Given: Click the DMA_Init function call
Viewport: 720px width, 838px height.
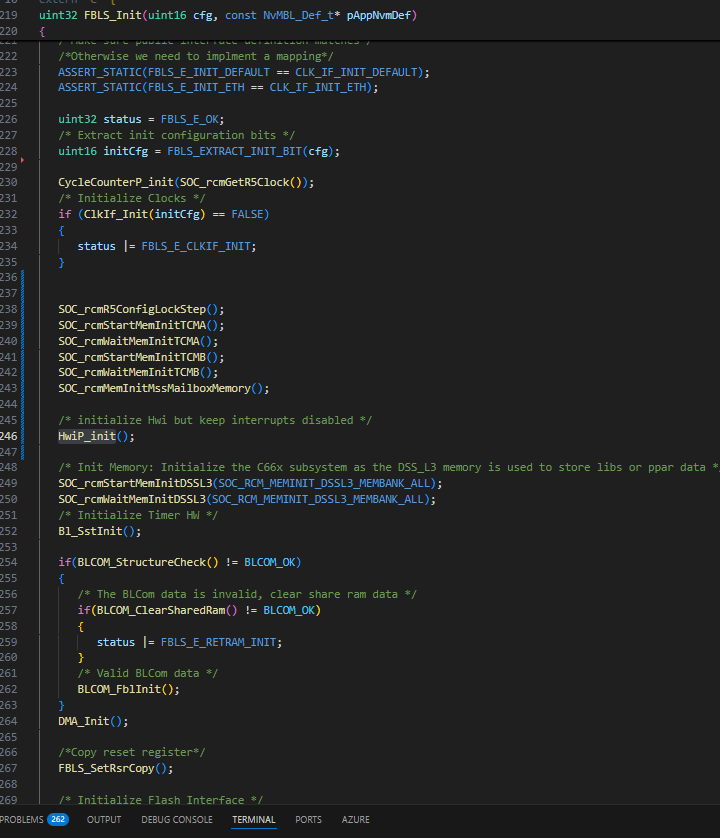Looking at the screenshot, I should [x=83, y=721].
